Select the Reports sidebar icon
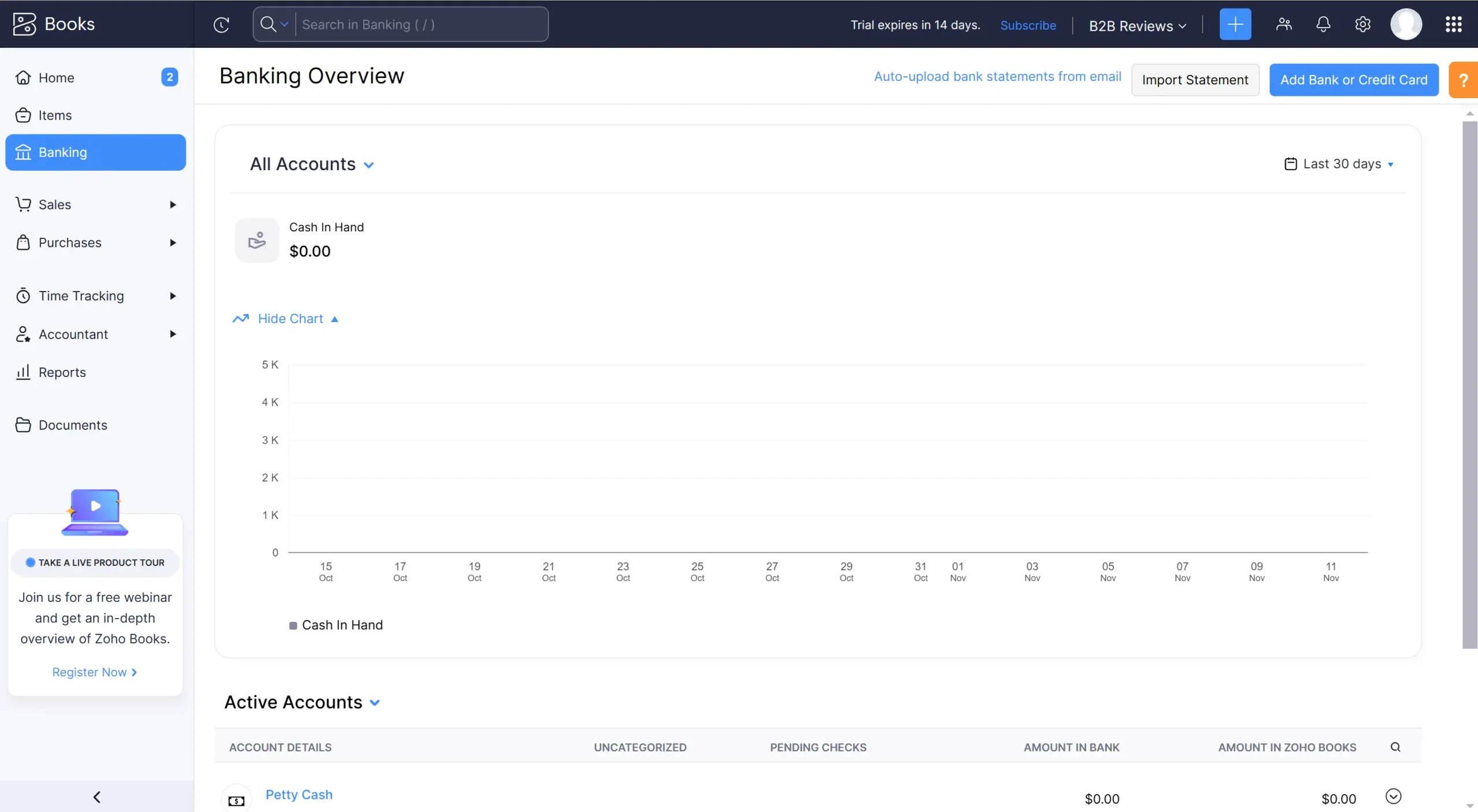 point(23,372)
